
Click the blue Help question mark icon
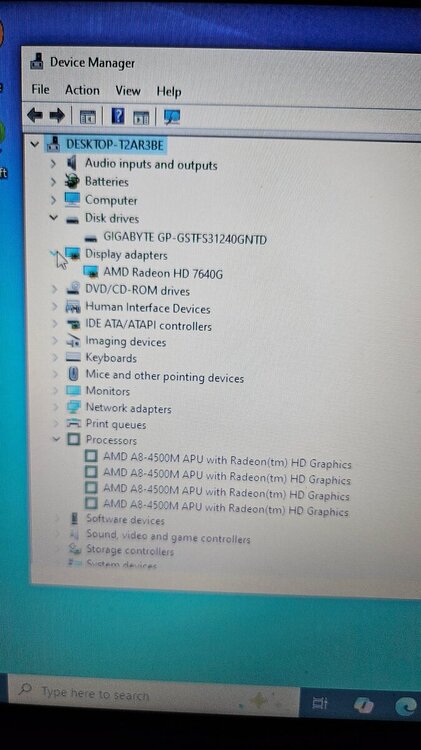point(118,116)
